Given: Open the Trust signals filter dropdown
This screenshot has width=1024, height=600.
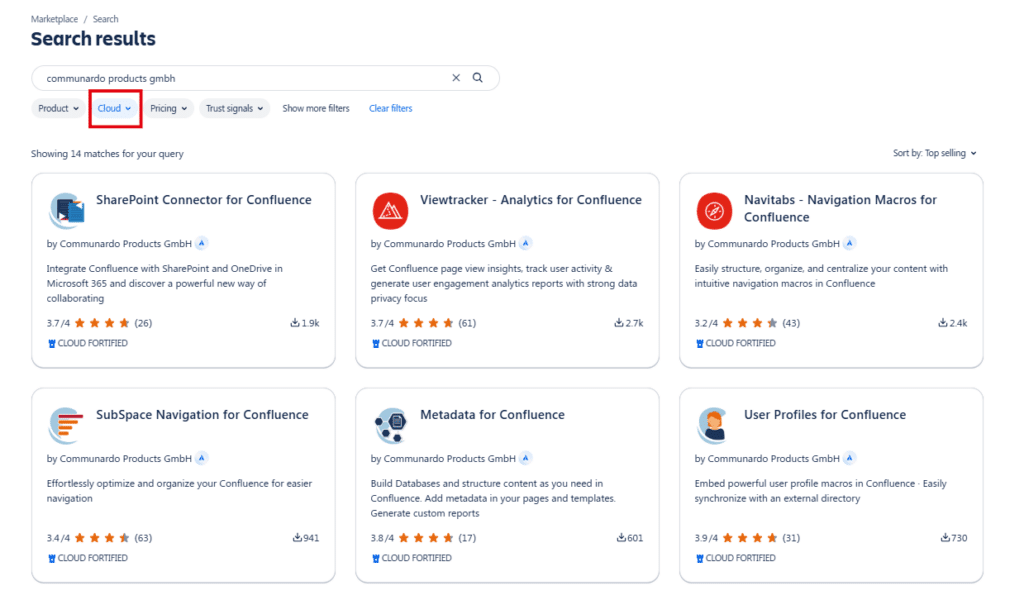Looking at the screenshot, I should point(234,108).
